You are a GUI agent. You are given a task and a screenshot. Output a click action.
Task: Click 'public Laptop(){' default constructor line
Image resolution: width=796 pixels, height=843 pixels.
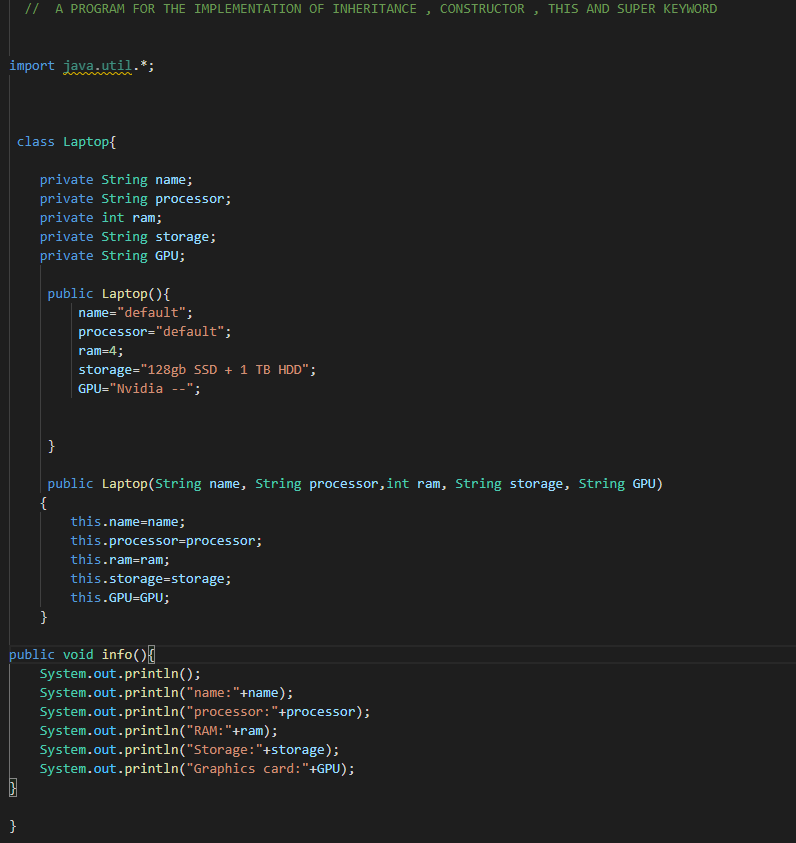pyautogui.click(x=109, y=294)
